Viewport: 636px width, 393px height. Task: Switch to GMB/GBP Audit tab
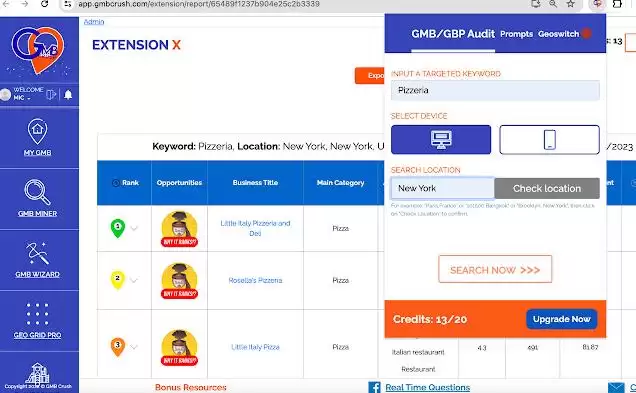453,34
